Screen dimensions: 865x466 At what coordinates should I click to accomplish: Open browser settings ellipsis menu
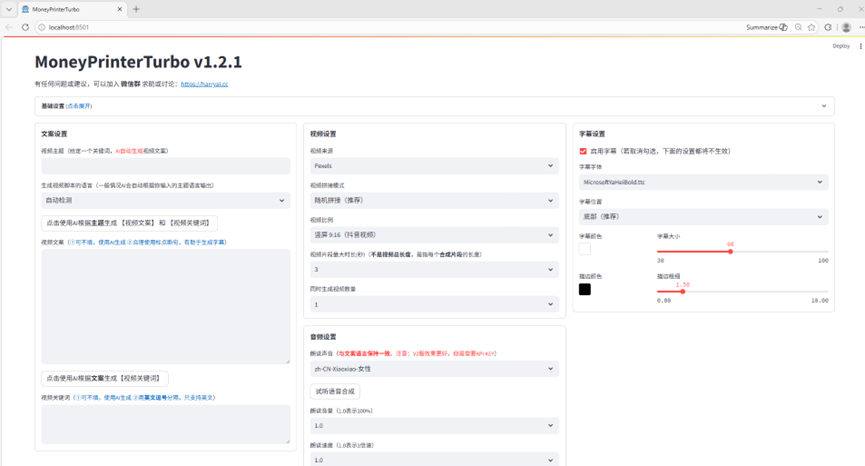coord(861,27)
